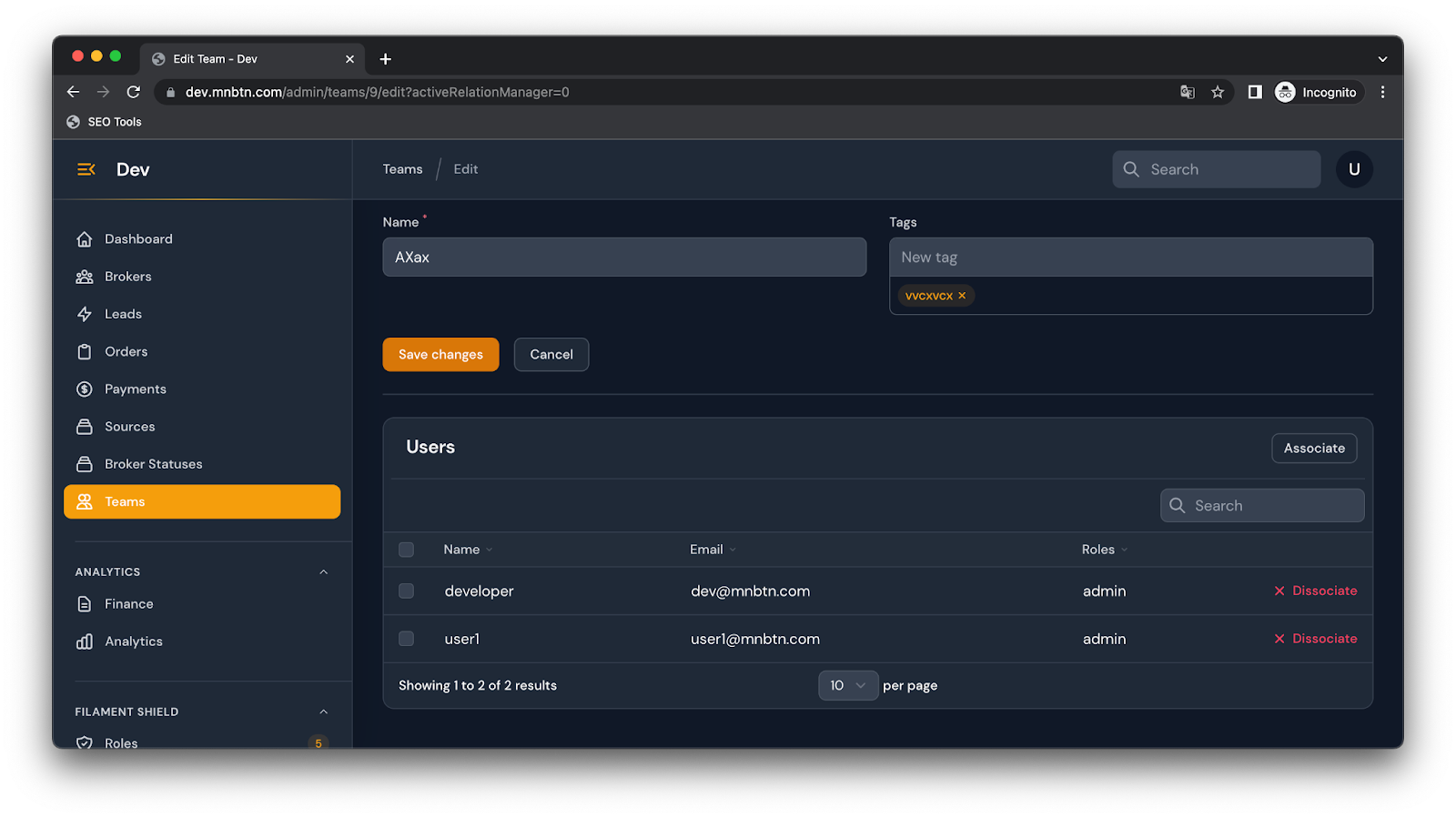The image size is (1456, 818).
Task: Sort users by Roles column
Action: [x=1104, y=550]
